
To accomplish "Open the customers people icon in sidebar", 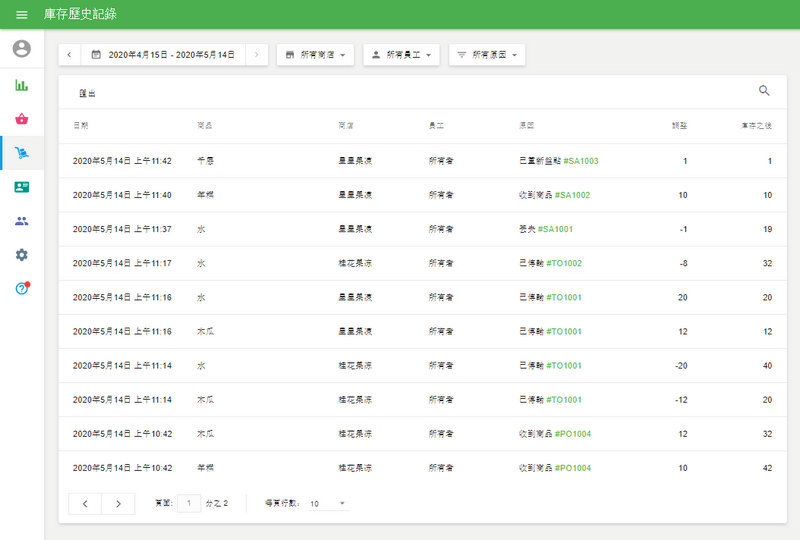I will coord(22,221).
